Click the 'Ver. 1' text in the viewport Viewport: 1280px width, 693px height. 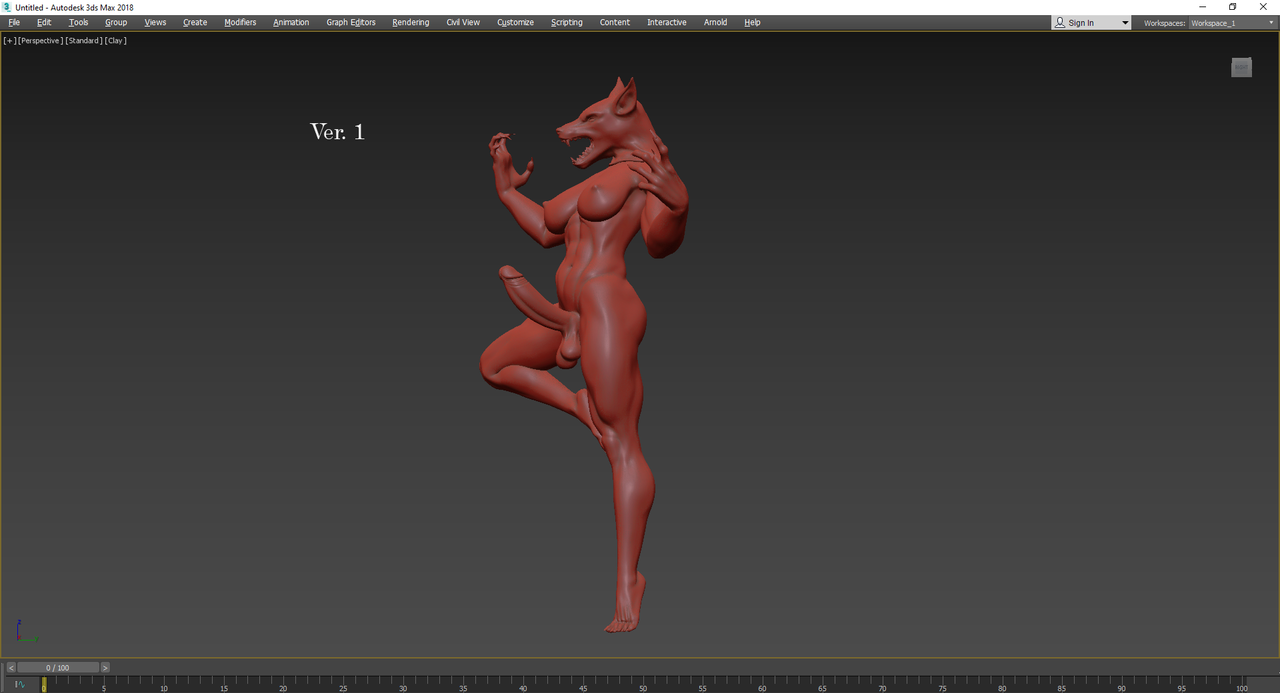click(338, 131)
